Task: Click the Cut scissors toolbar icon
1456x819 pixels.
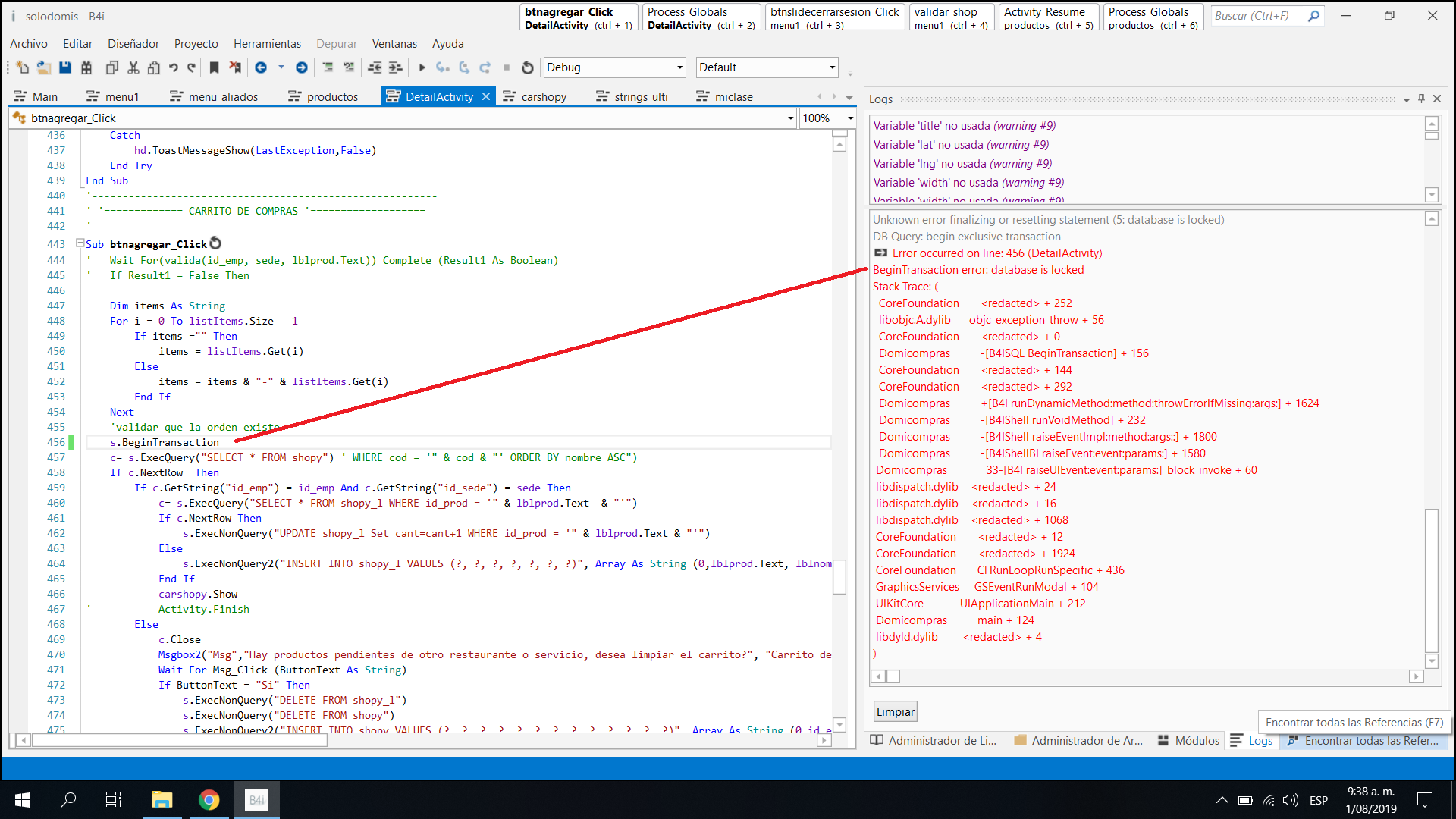Action: [x=133, y=67]
